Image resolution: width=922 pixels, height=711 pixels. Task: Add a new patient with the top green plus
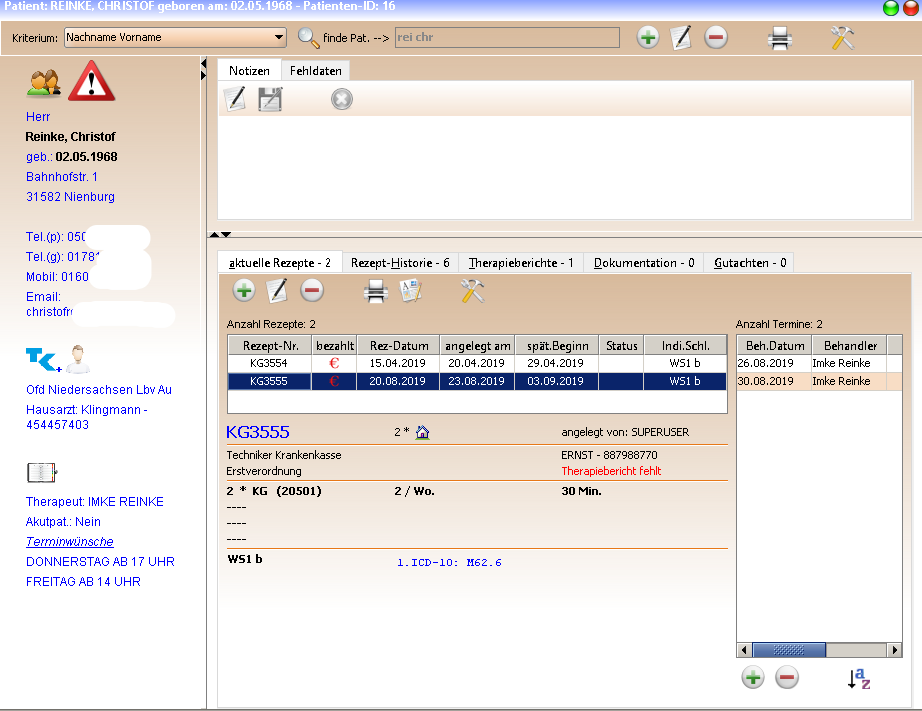pos(648,38)
